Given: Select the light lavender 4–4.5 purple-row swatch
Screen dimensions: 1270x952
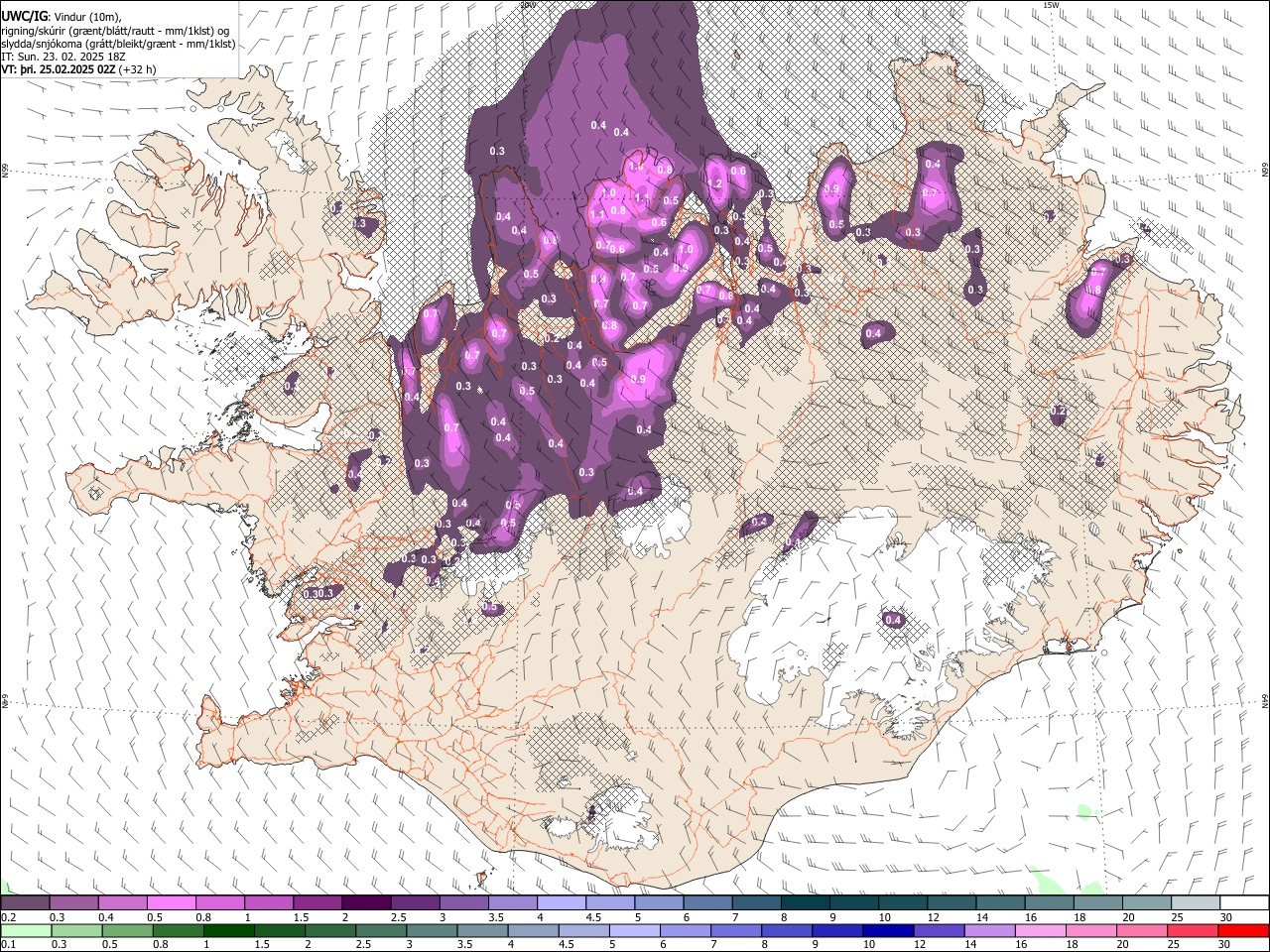Looking at the screenshot, I should click(562, 902).
